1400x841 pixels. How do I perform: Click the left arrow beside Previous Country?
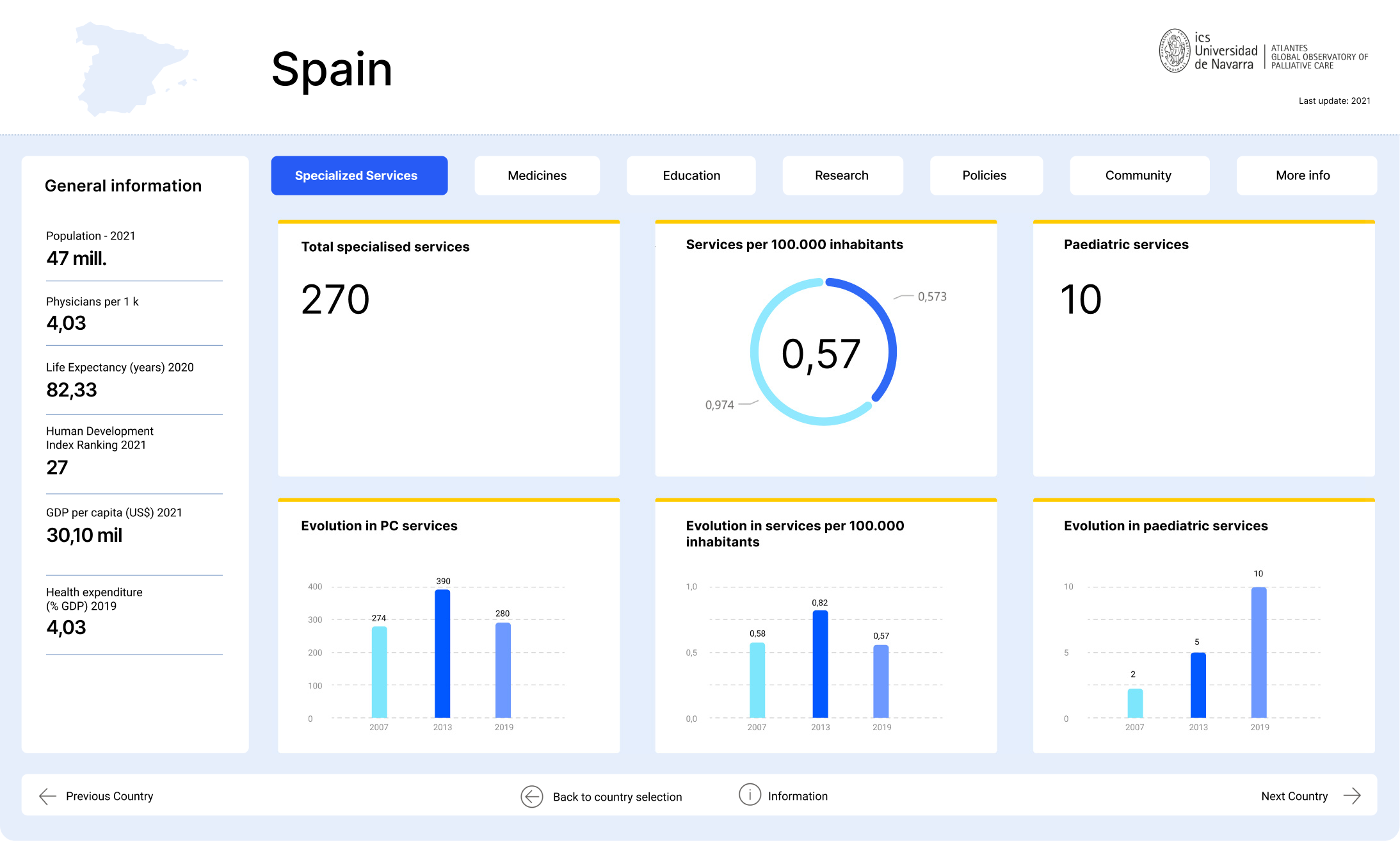(x=48, y=796)
